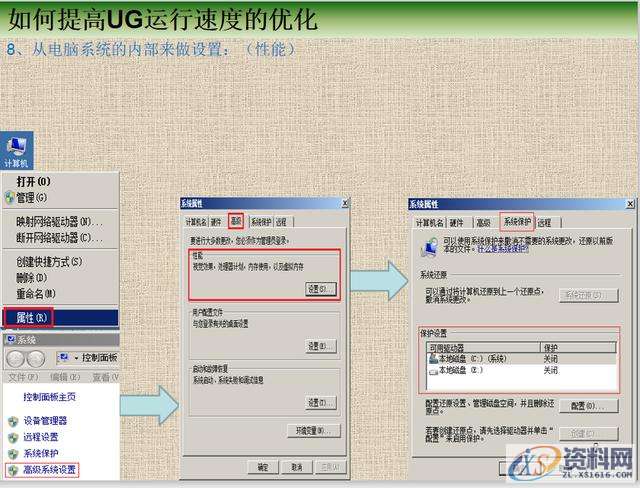Select the 本地磁盘 (E:) row
The height and width of the screenshot is (488, 640).
click(522, 370)
